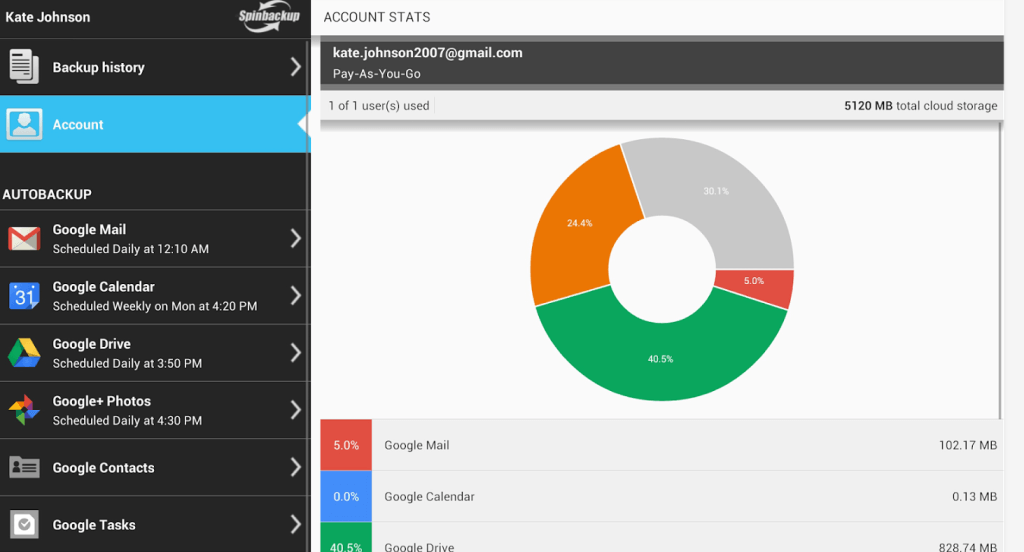The image size is (1024, 552).
Task: Expand Google Drive settings chevron
Action: point(296,353)
